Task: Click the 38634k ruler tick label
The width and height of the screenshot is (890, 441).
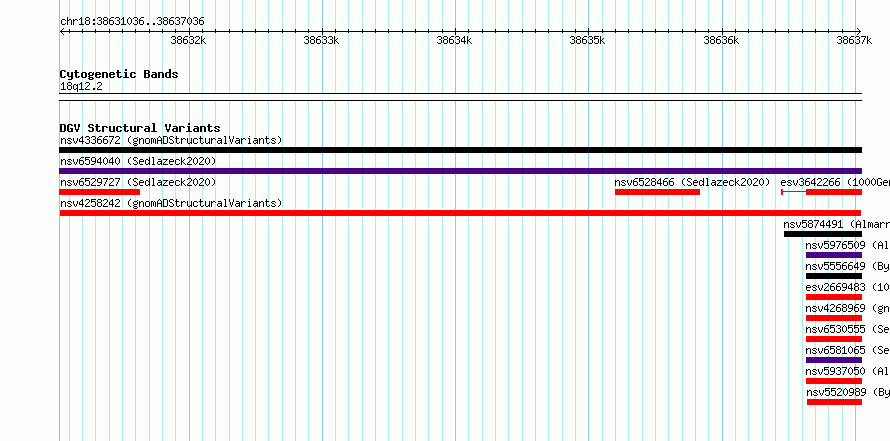Action: pos(454,40)
